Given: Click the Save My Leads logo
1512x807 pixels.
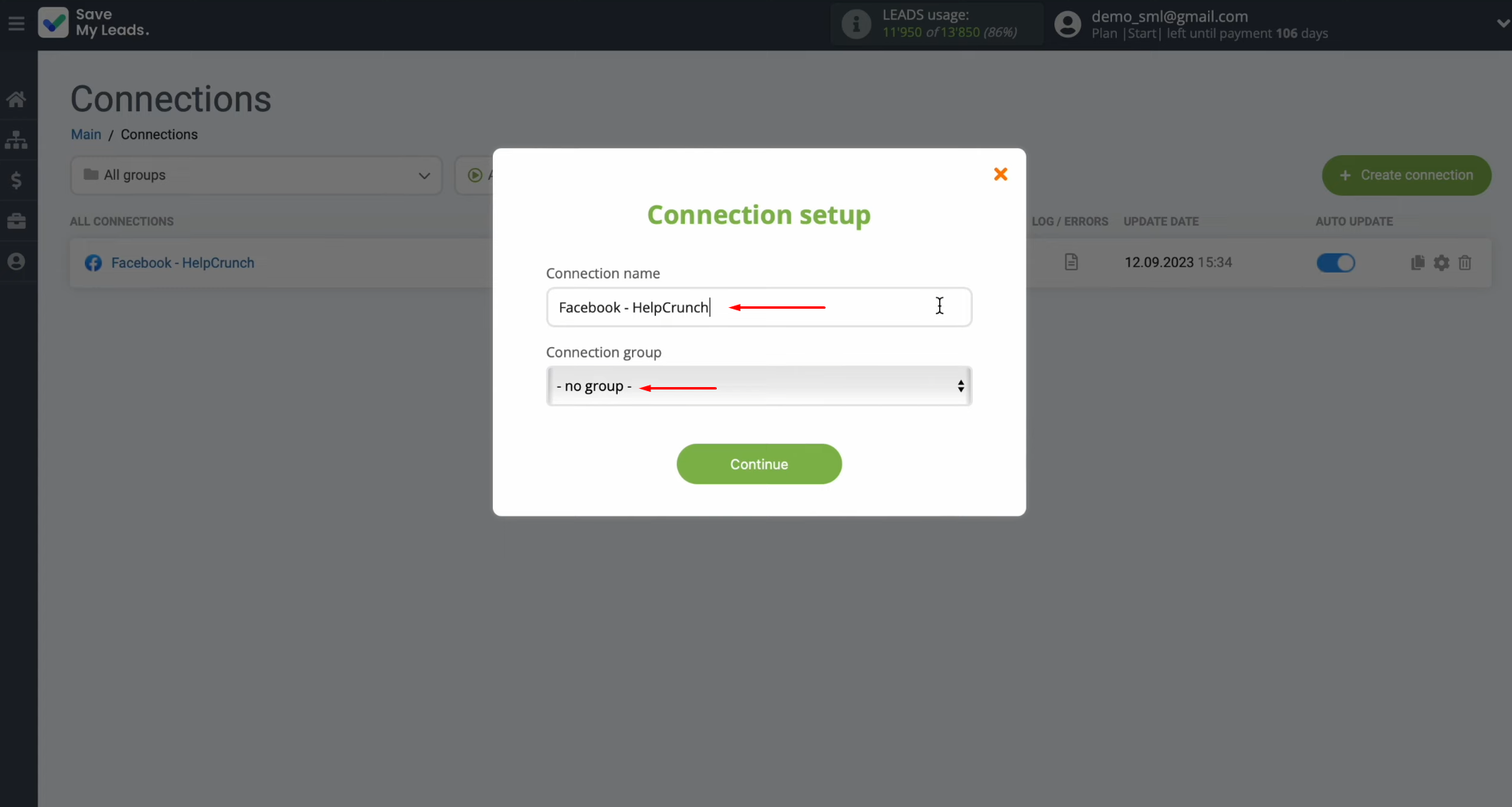Looking at the screenshot, I should point(94,22).
